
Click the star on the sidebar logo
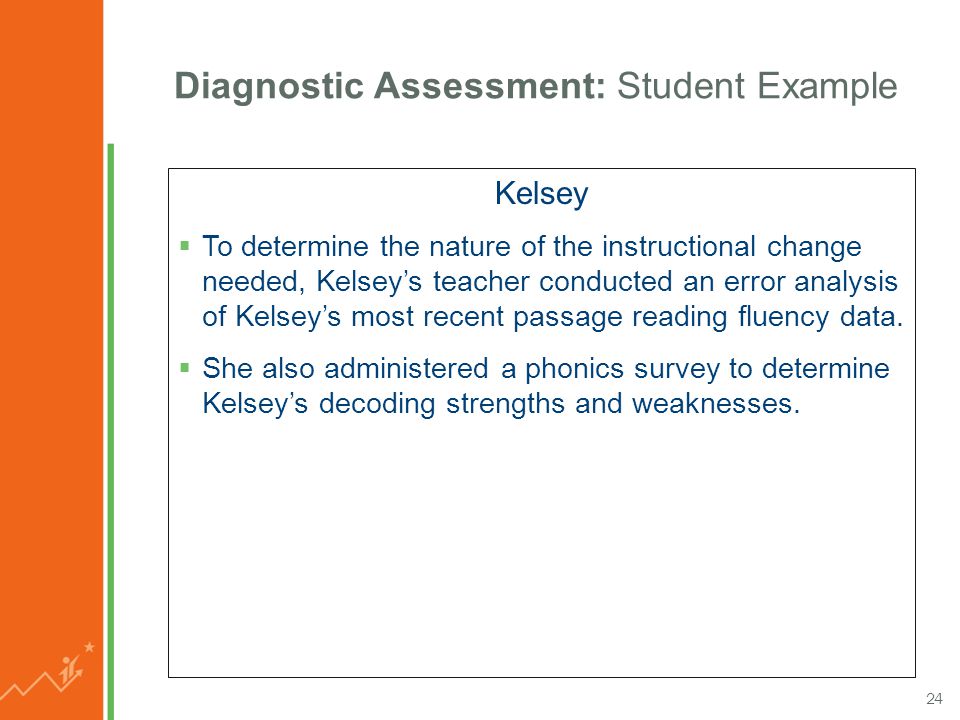pyautogui.click(x=89, y=647)
